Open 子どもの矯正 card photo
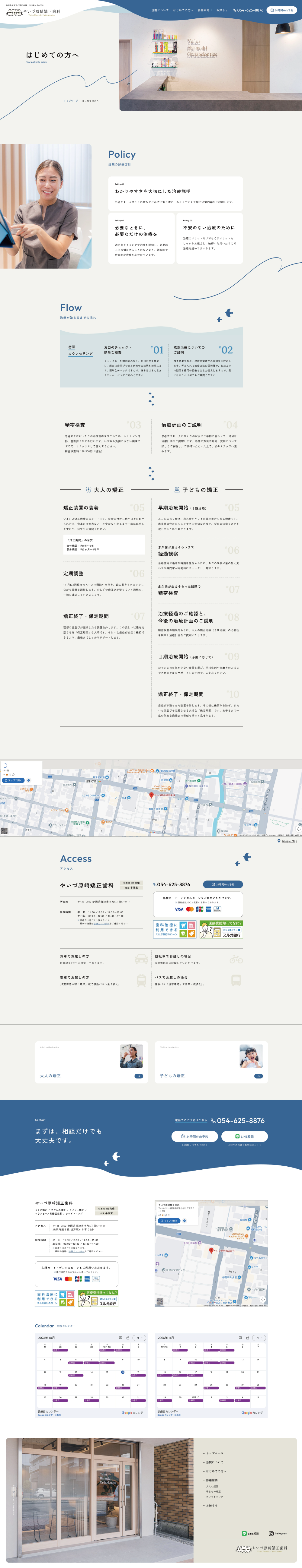This screenshot has width=302, height=1568. [251, 1056]
